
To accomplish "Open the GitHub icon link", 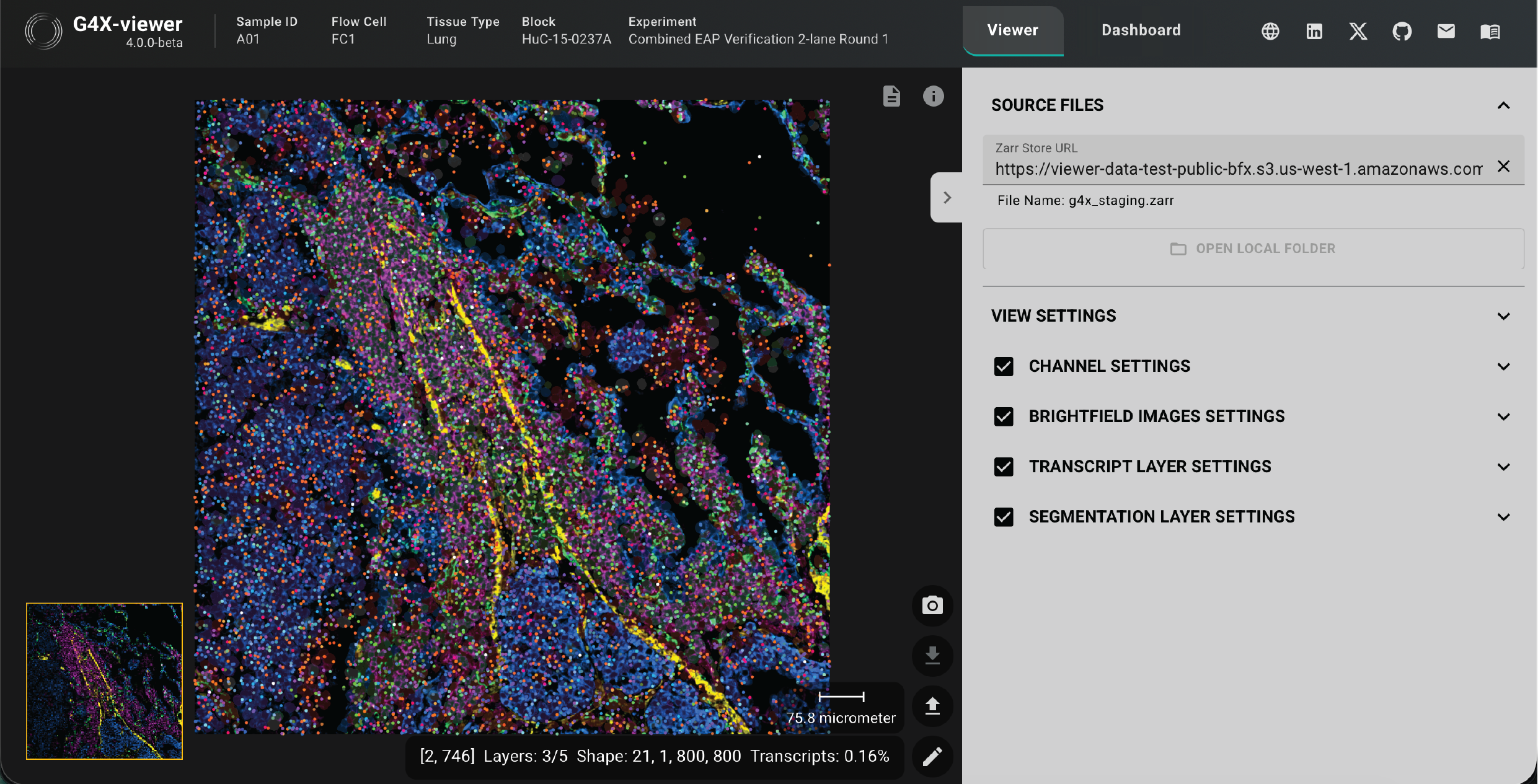I will pos(1402,31).
